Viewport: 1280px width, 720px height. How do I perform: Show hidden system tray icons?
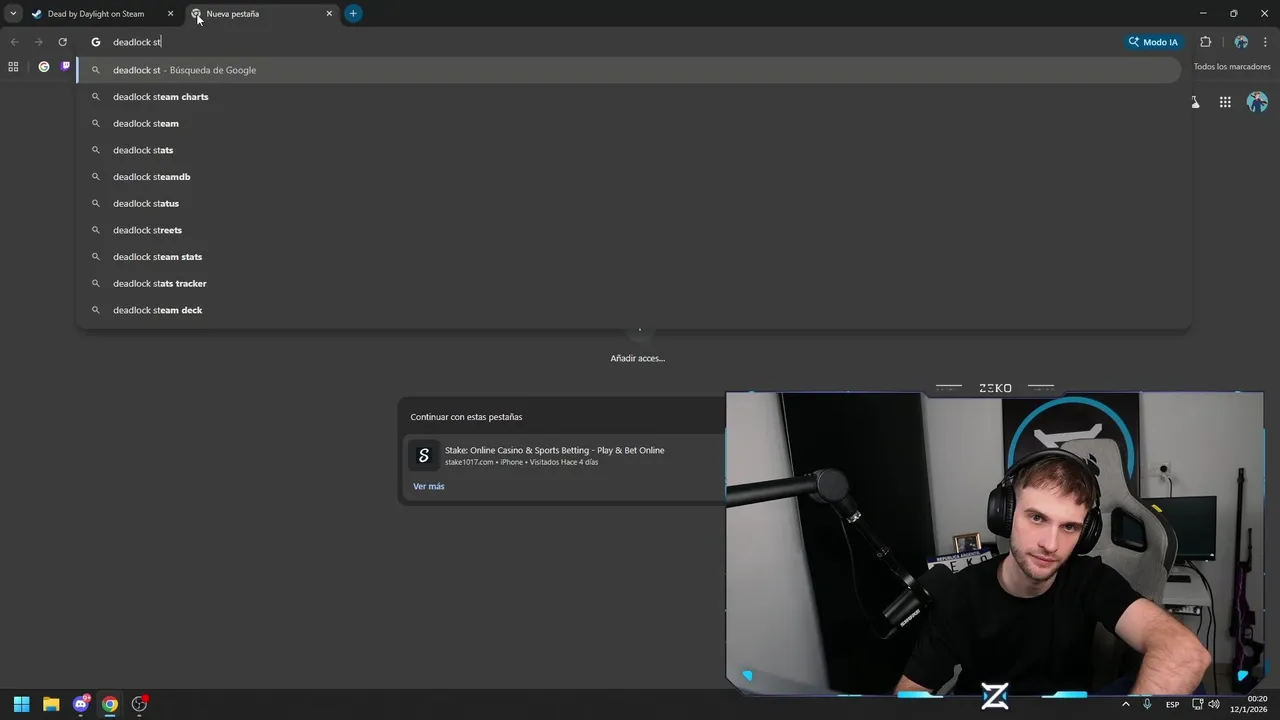[1126, 704]
